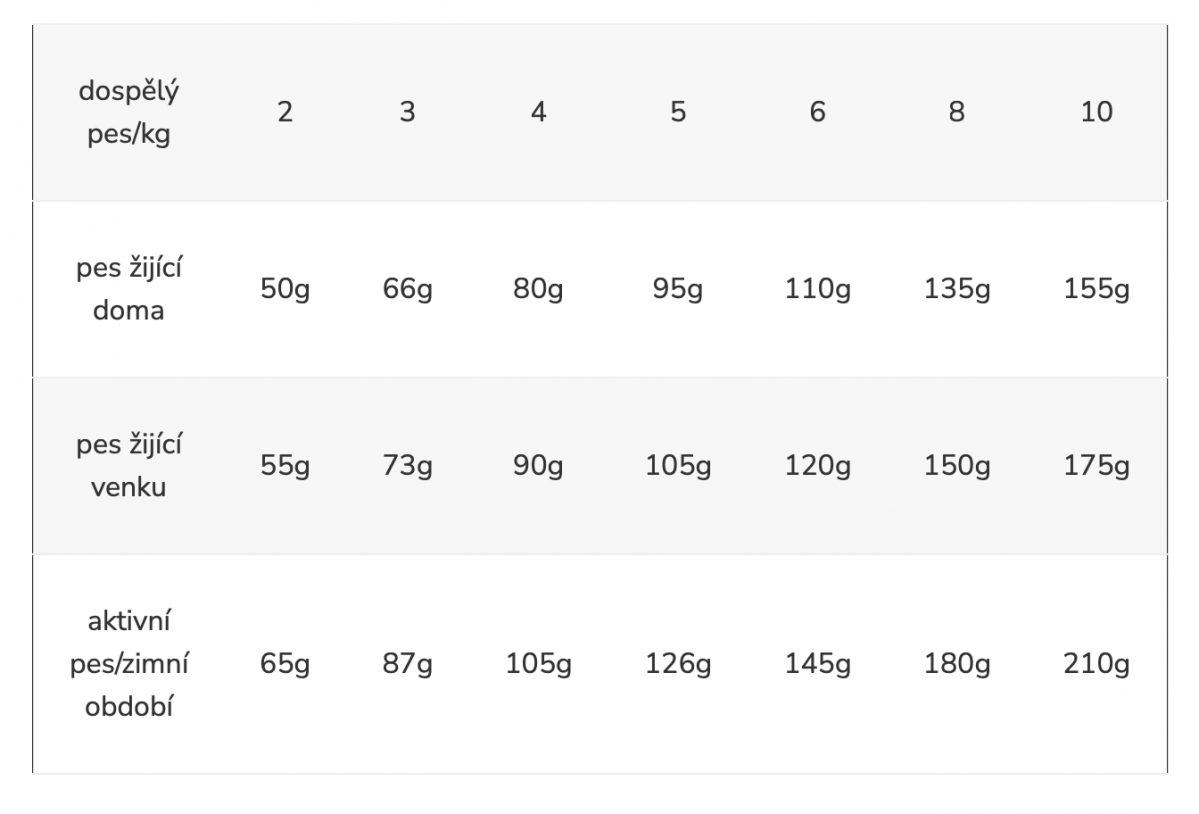Click the column header for 10 kg
1199x814 pixels.
coord(1096,112)
